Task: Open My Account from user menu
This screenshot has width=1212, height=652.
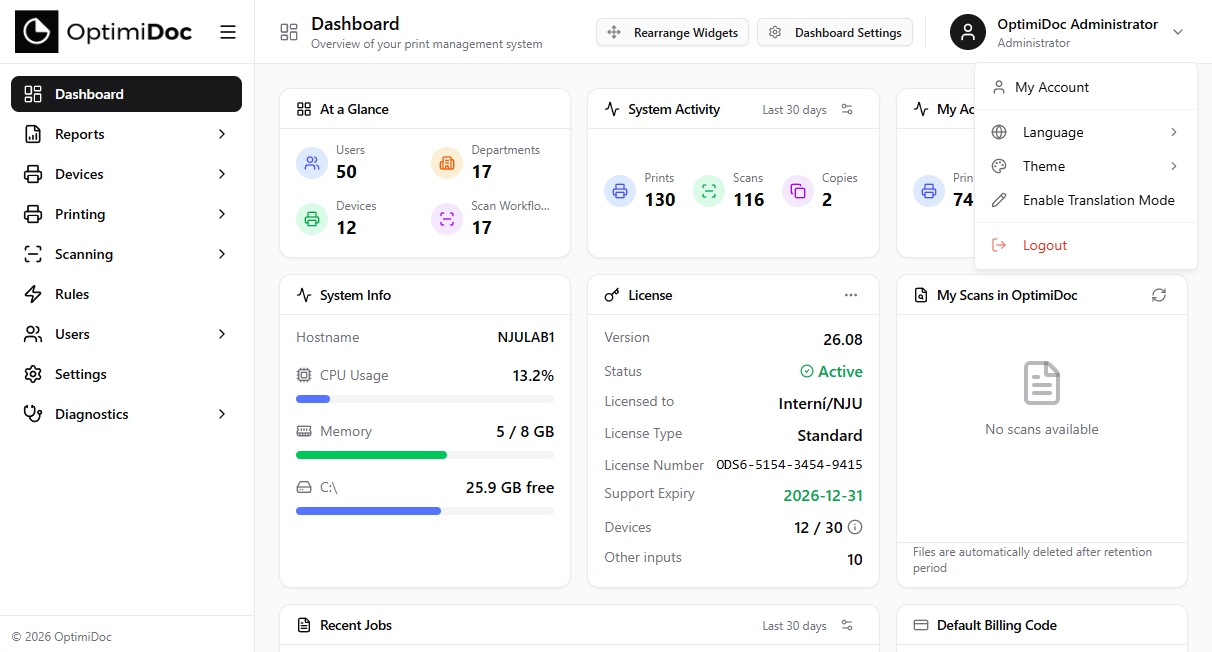Action: click(x=1086, y=87)
